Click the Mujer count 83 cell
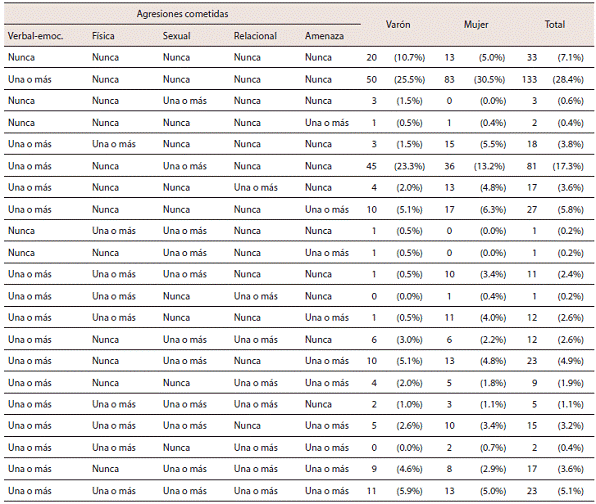 [449, 79]
